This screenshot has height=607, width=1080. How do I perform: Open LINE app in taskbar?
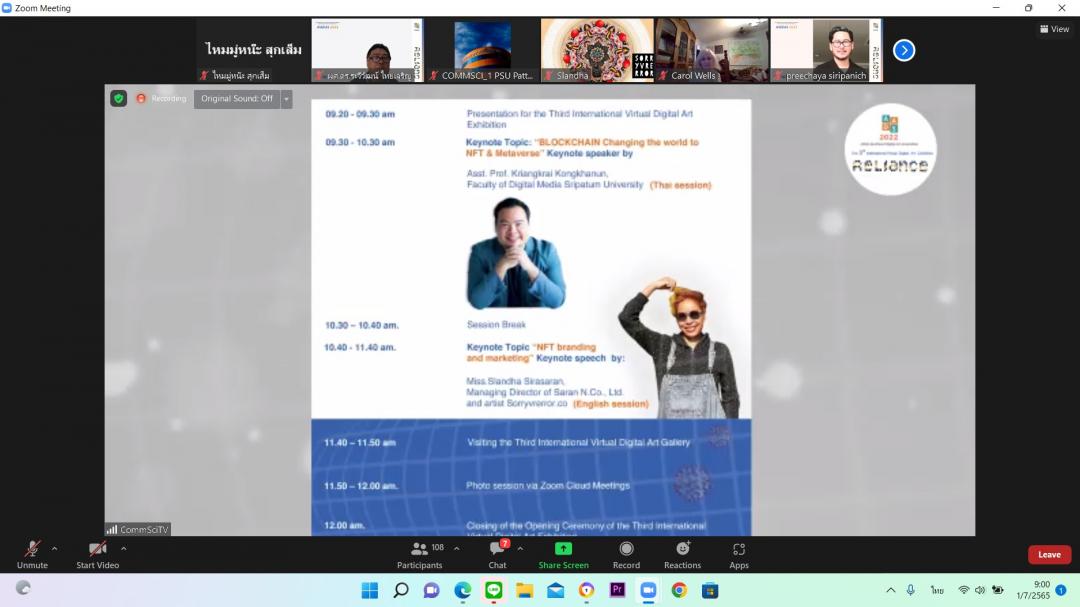(493, 590)
